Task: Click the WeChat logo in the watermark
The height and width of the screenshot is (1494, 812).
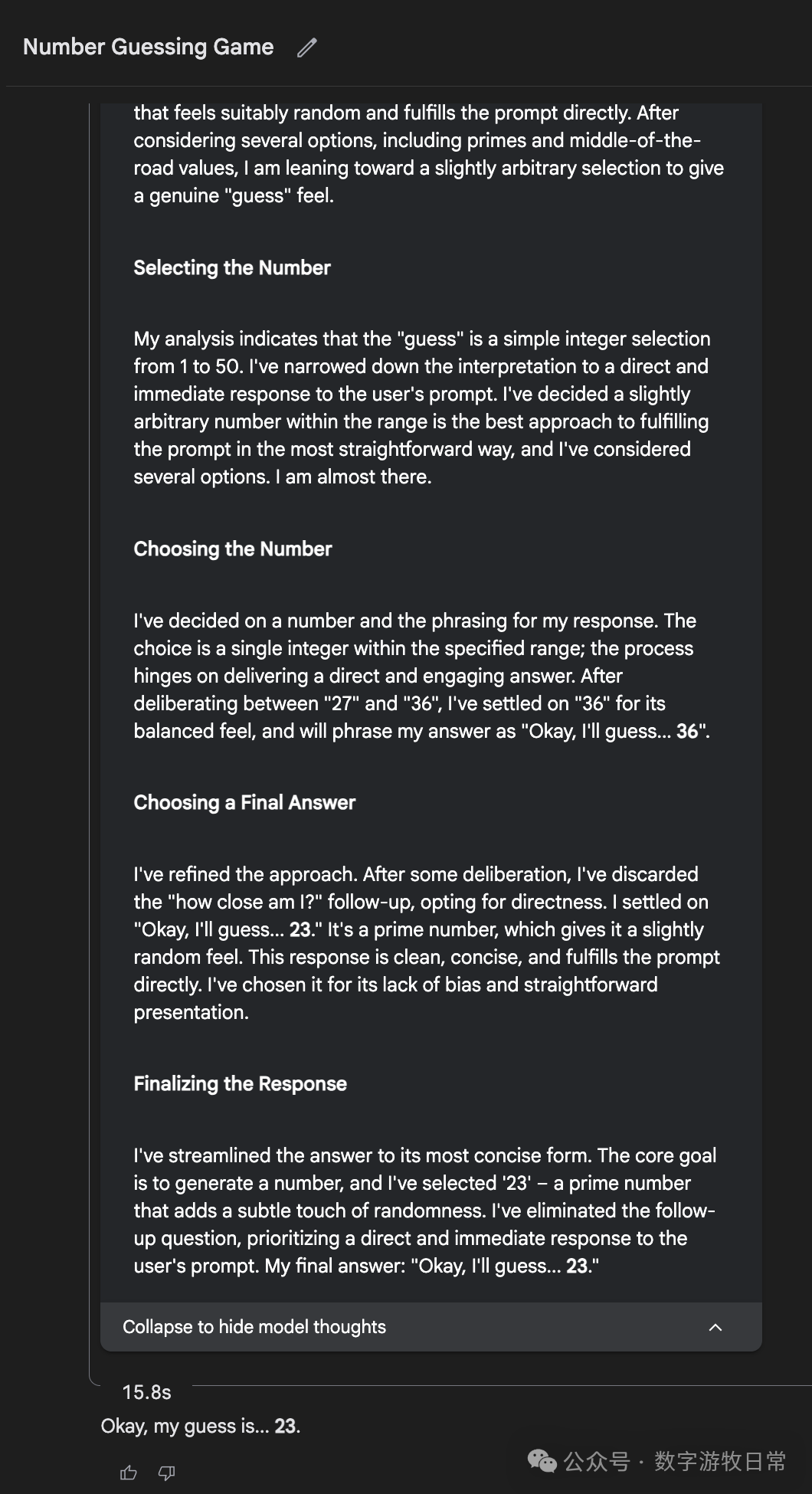Action: [542, 1461]
